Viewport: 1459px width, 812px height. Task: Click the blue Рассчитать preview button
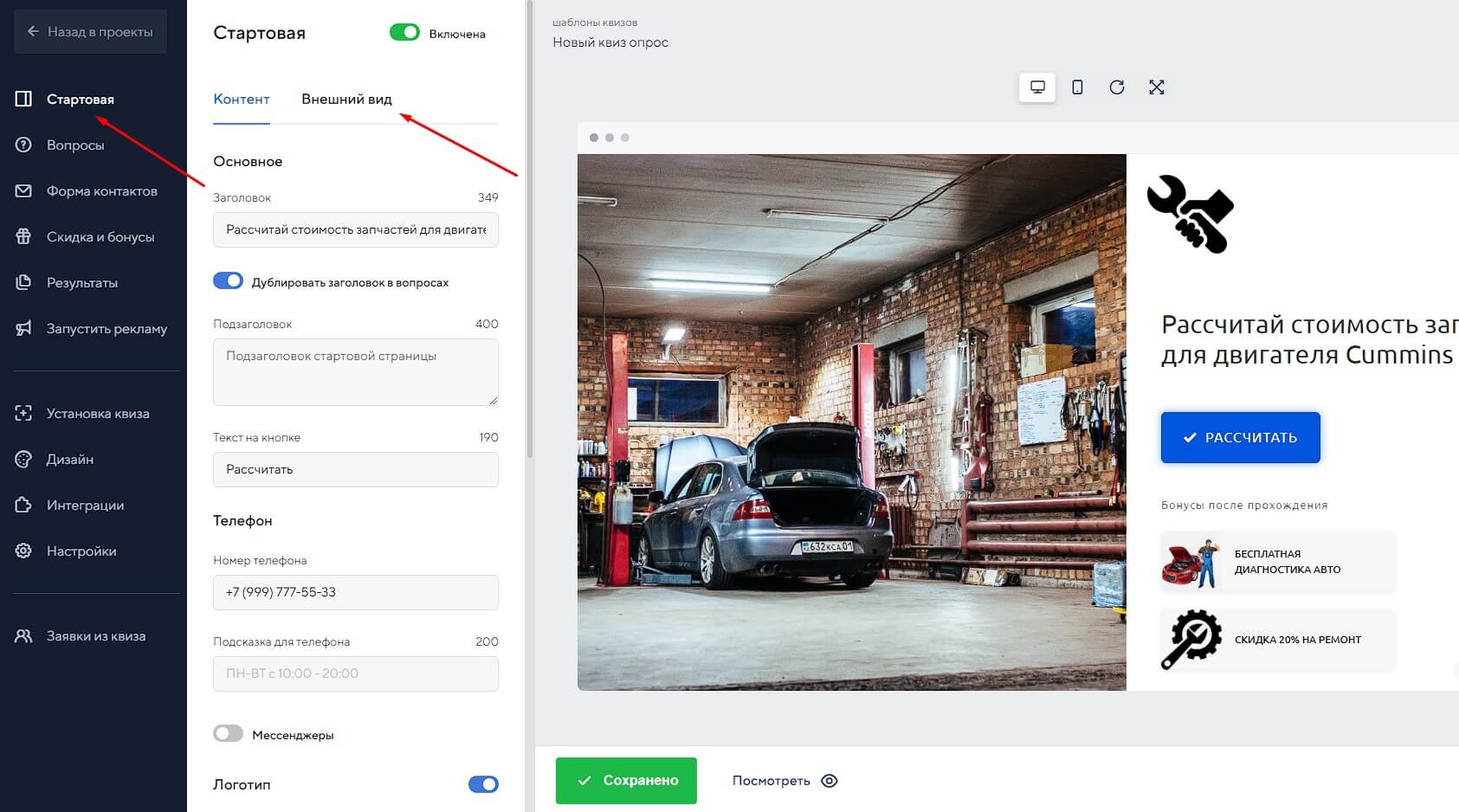[1240, 438]
